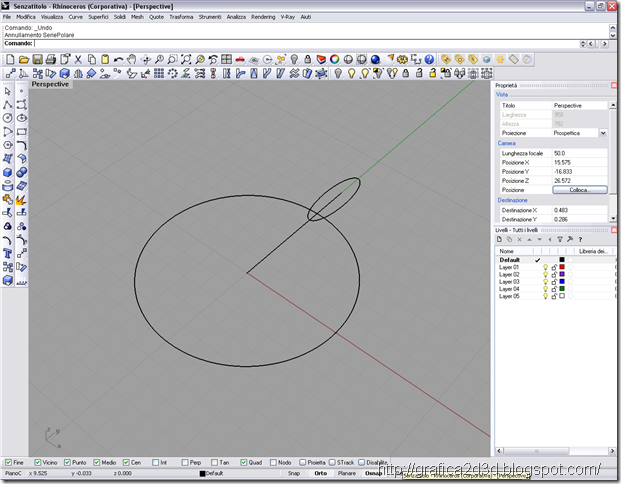Click the red car icon
The width and height of the screenshot is (621, 484).
point(240,59)
